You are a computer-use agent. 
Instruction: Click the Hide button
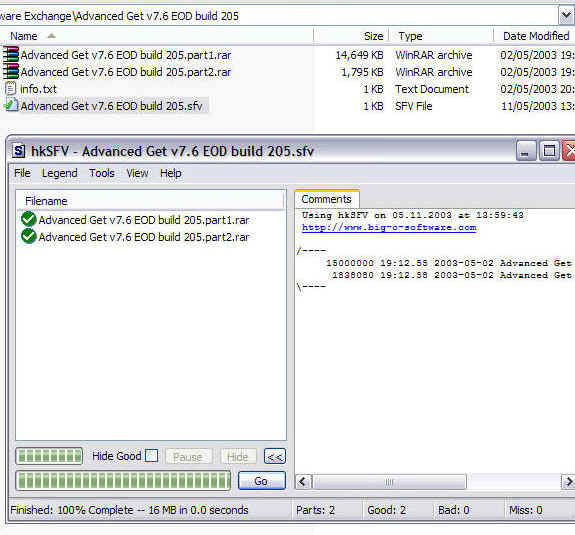coord(238,457)
